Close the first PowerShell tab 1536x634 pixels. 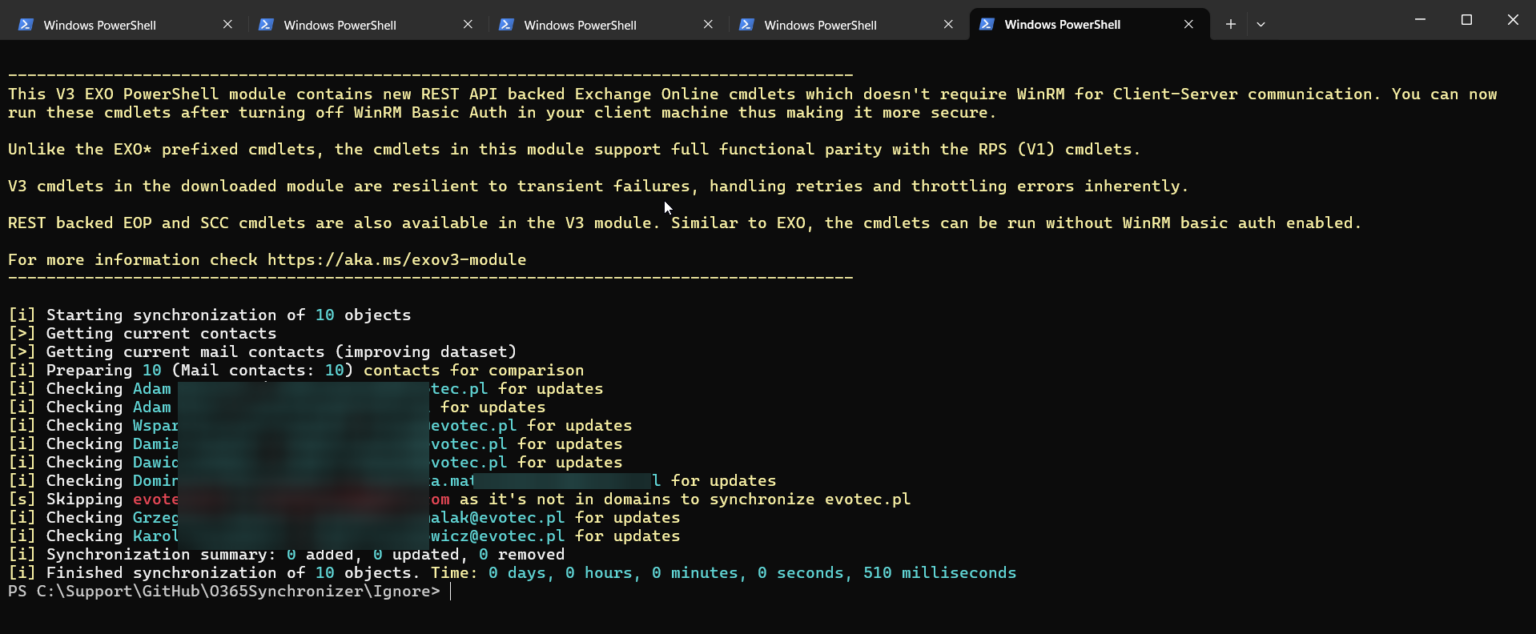click(227, 24)
